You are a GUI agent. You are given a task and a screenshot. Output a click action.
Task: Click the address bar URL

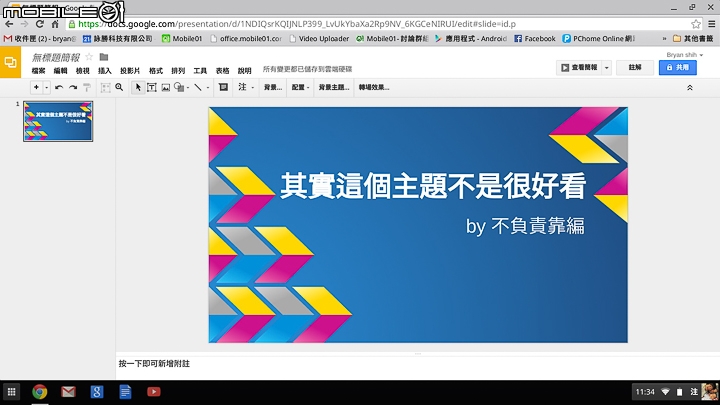[297, 24]
